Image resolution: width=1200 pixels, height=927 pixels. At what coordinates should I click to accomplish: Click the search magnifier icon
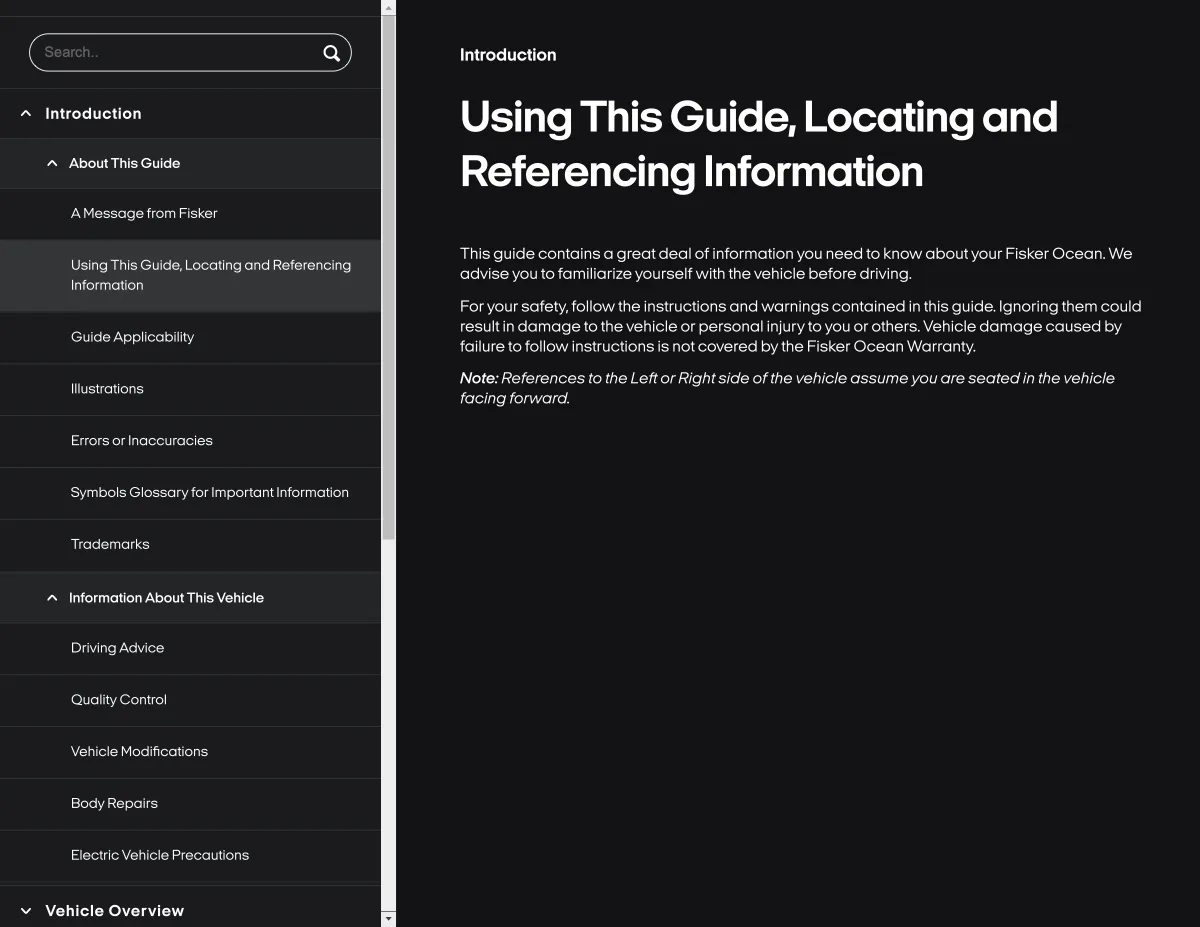click(x=331, y=53)
